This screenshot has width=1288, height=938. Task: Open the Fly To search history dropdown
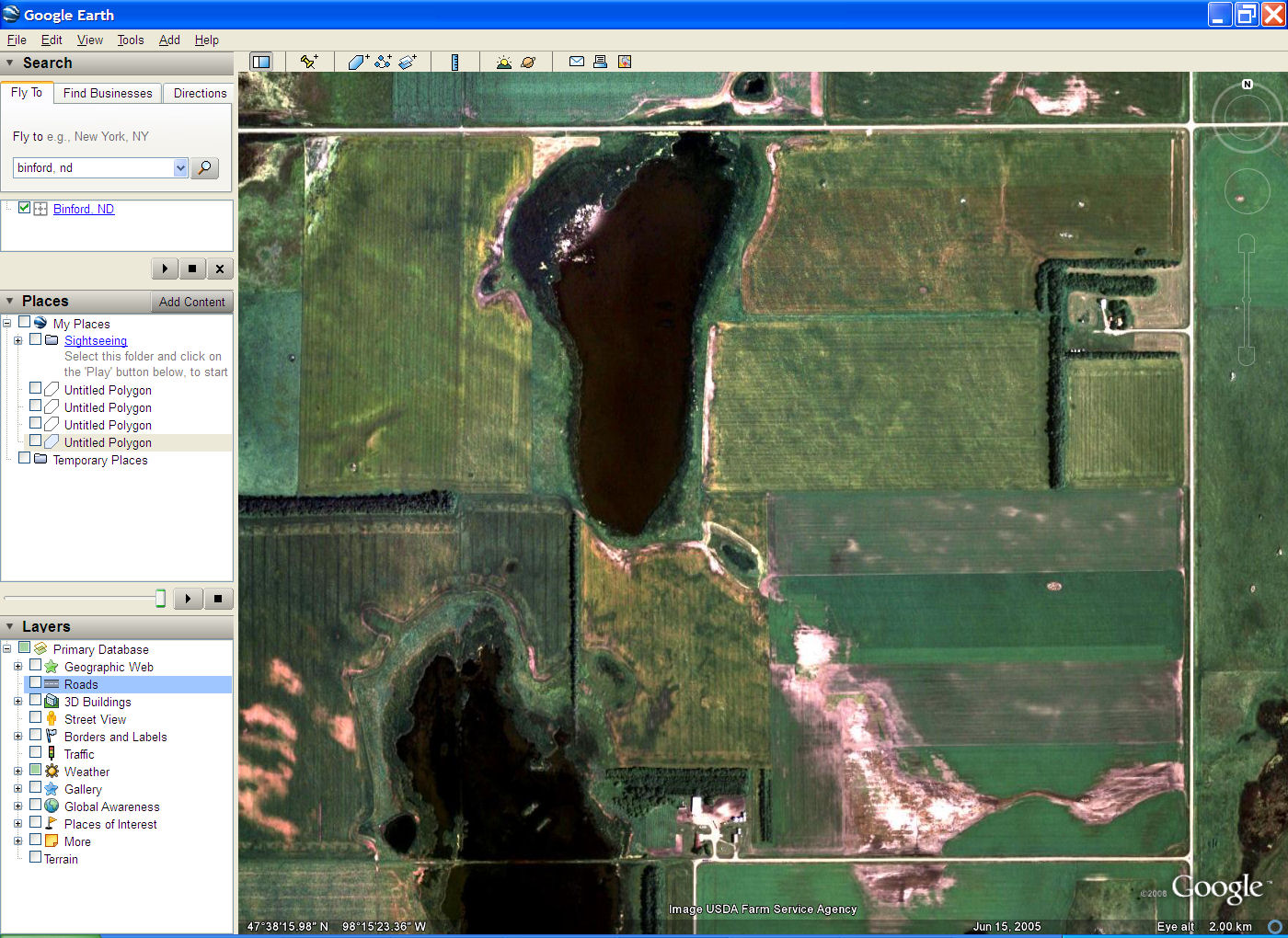coord(180,167)
